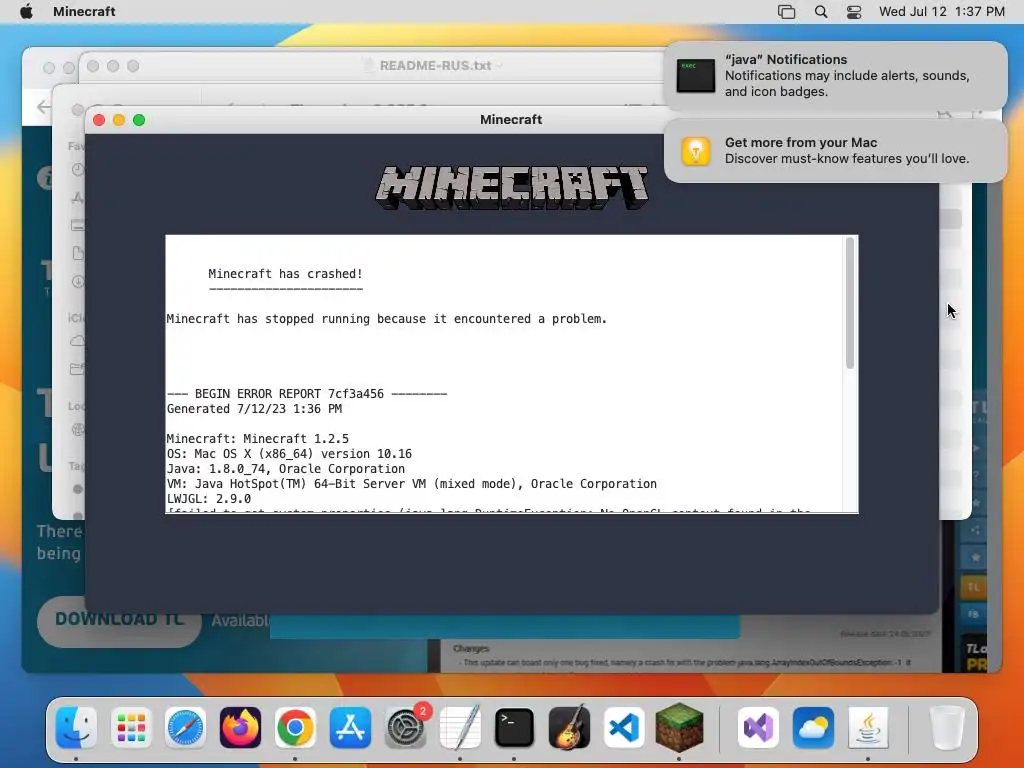This screenshot has width=1024, height=768.
Task: Click the lightbulb Tips notification icon
Action: click(696, 151)
